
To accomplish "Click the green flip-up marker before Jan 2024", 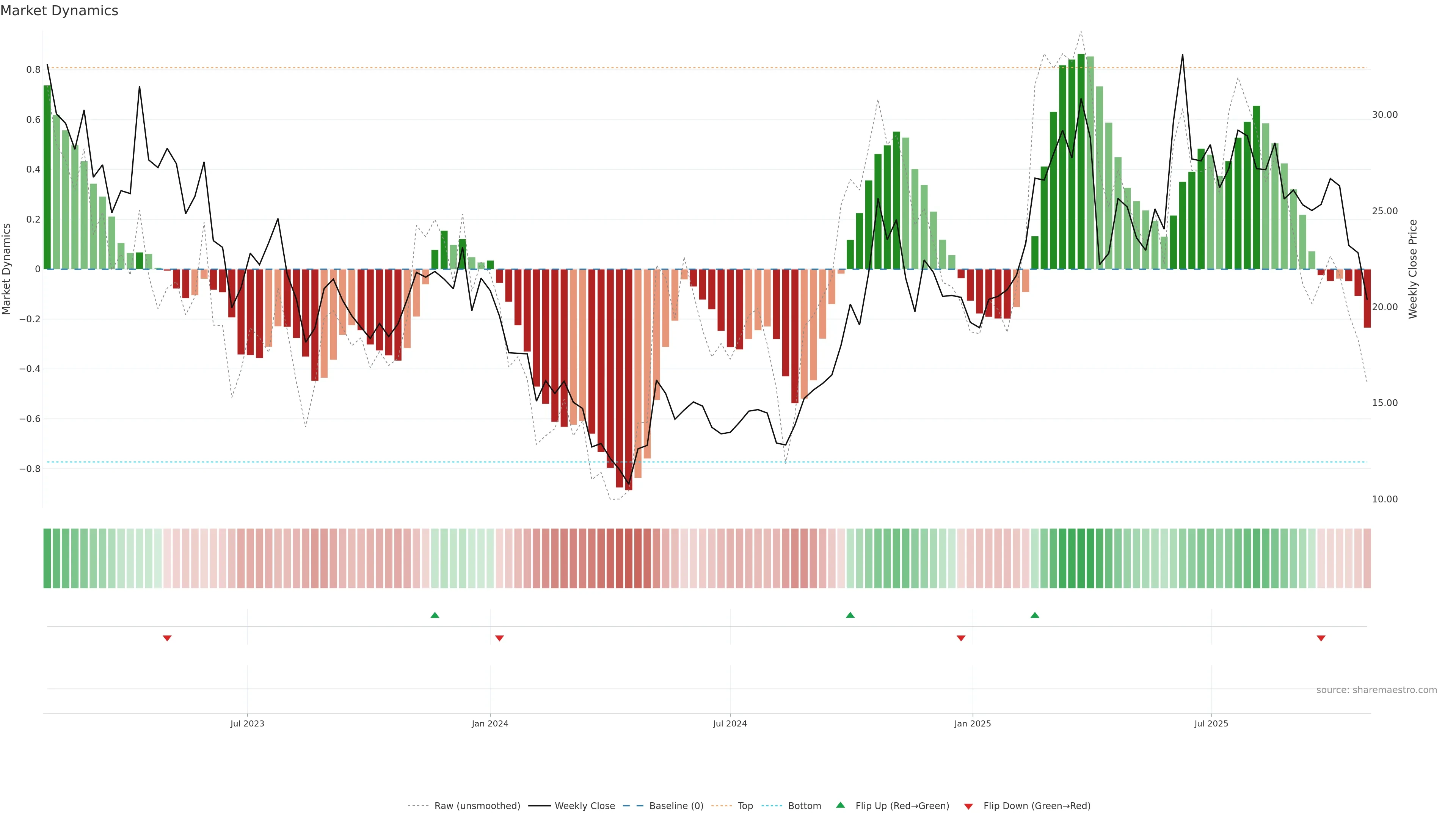I will (x=435, y=615).
